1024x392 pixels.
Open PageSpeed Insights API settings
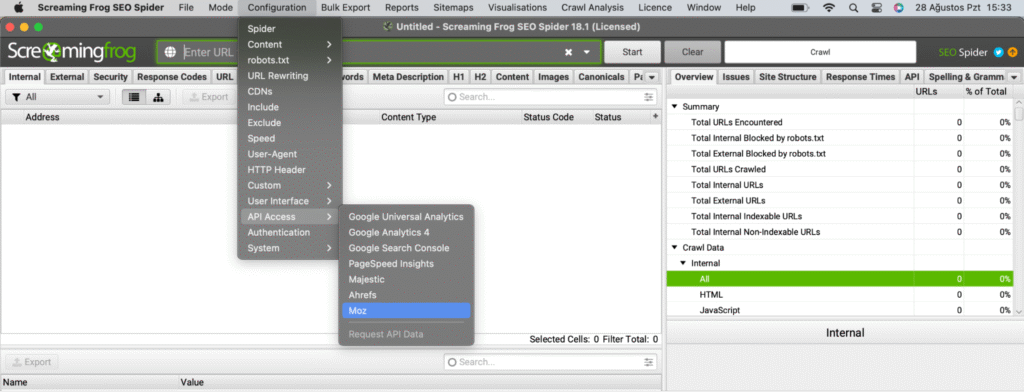coord(406,264)
